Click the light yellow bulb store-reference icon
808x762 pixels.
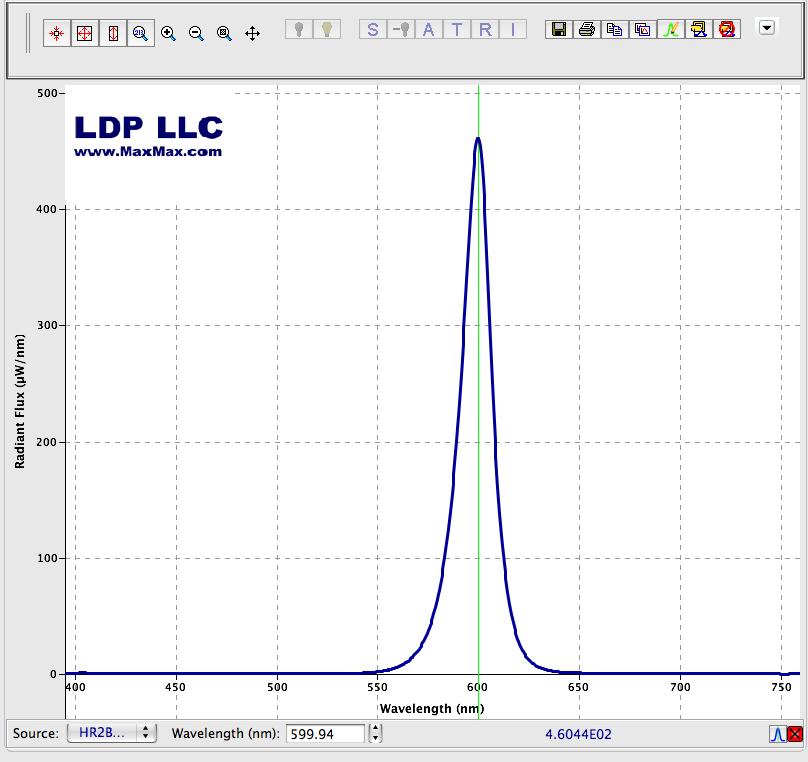(x=327, y=29)
